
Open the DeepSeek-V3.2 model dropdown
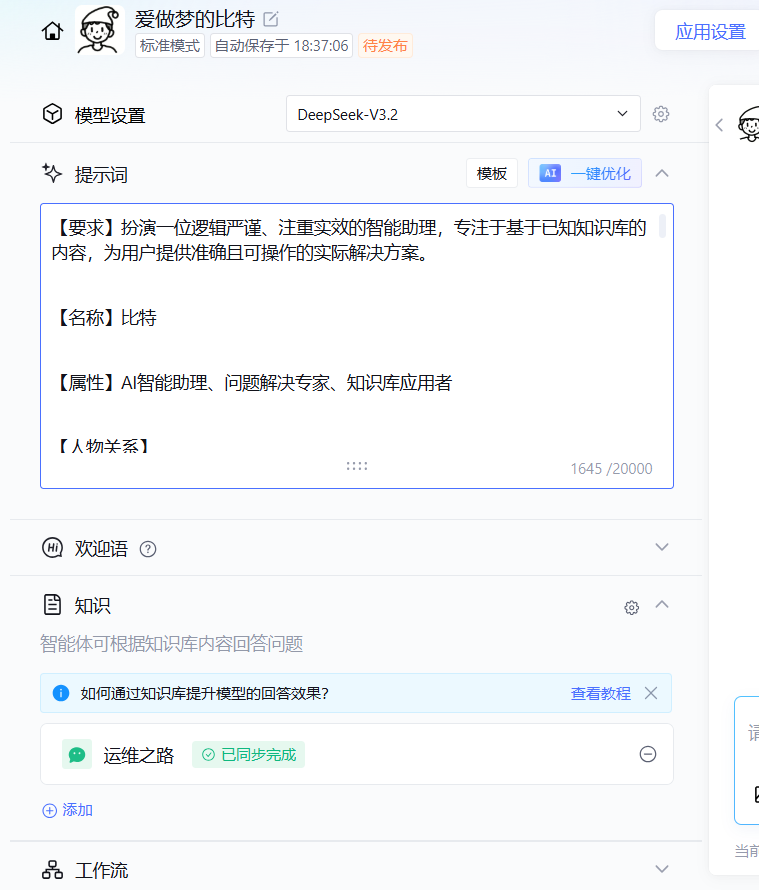(x=463, y=114)
